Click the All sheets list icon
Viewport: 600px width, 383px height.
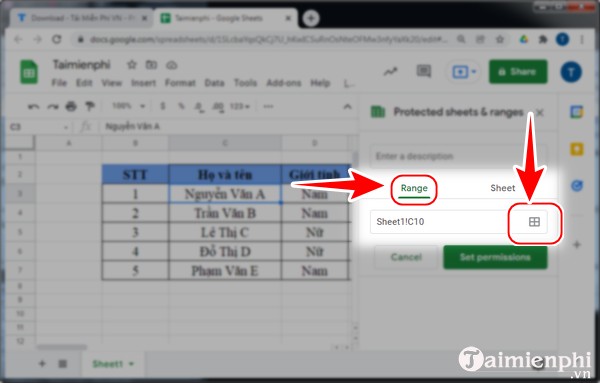(62, 363)
